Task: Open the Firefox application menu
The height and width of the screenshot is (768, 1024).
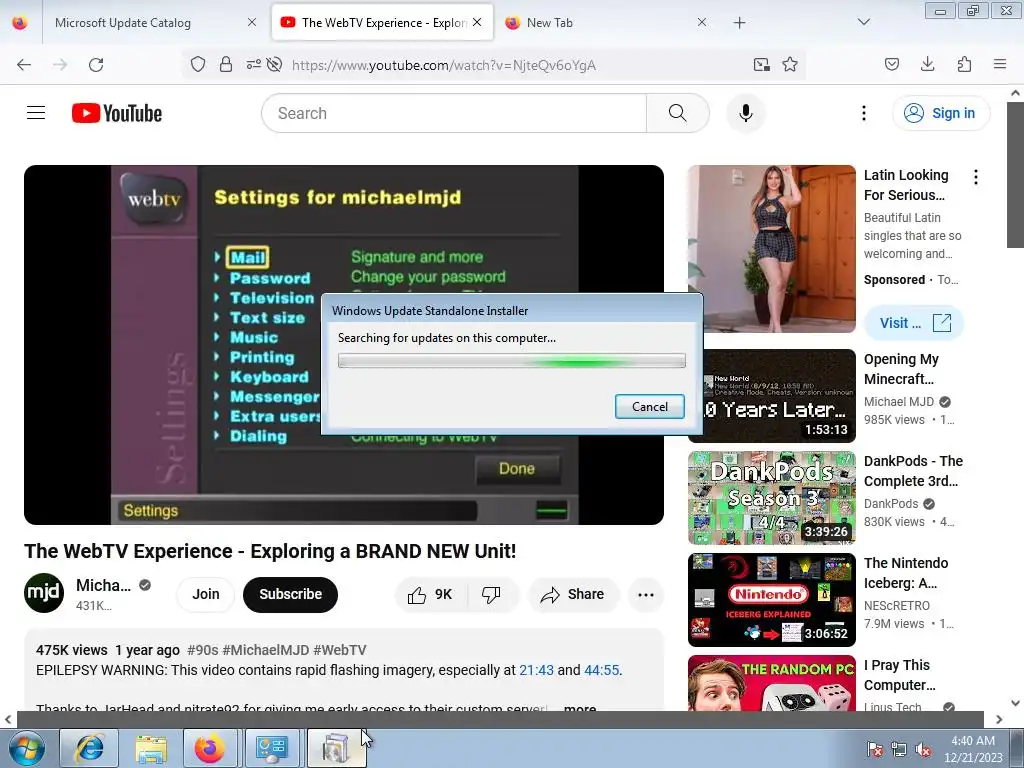Action: click(x=1000, y=64)
